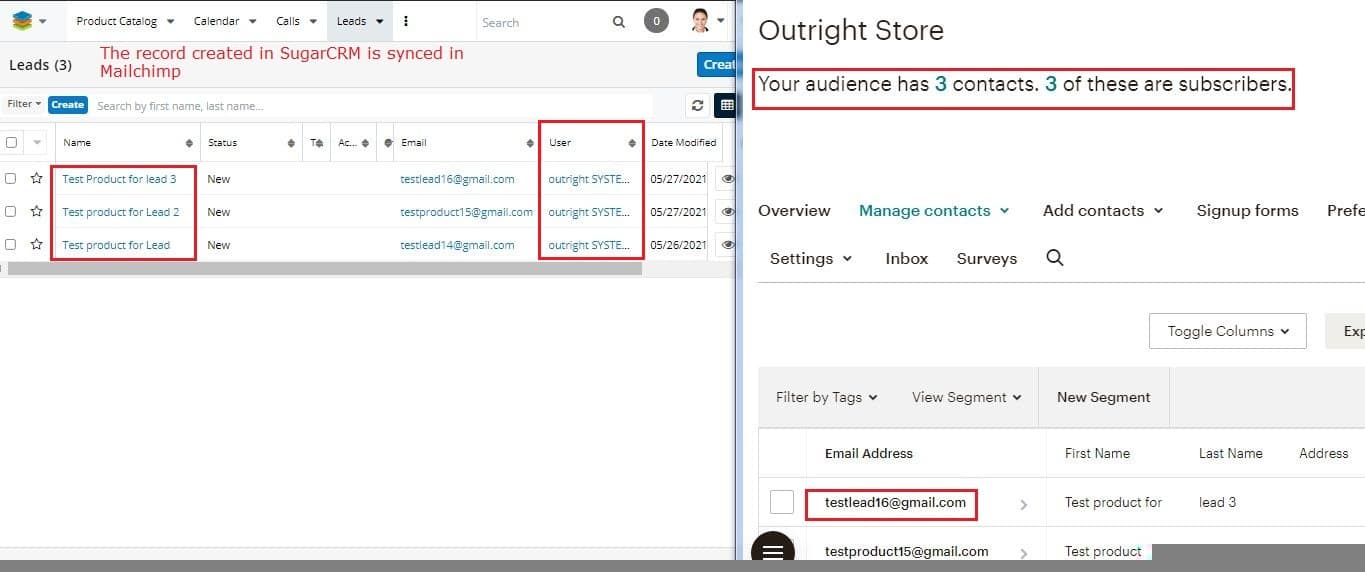Open the Signup forms tab

click(x=1247, y=211)
